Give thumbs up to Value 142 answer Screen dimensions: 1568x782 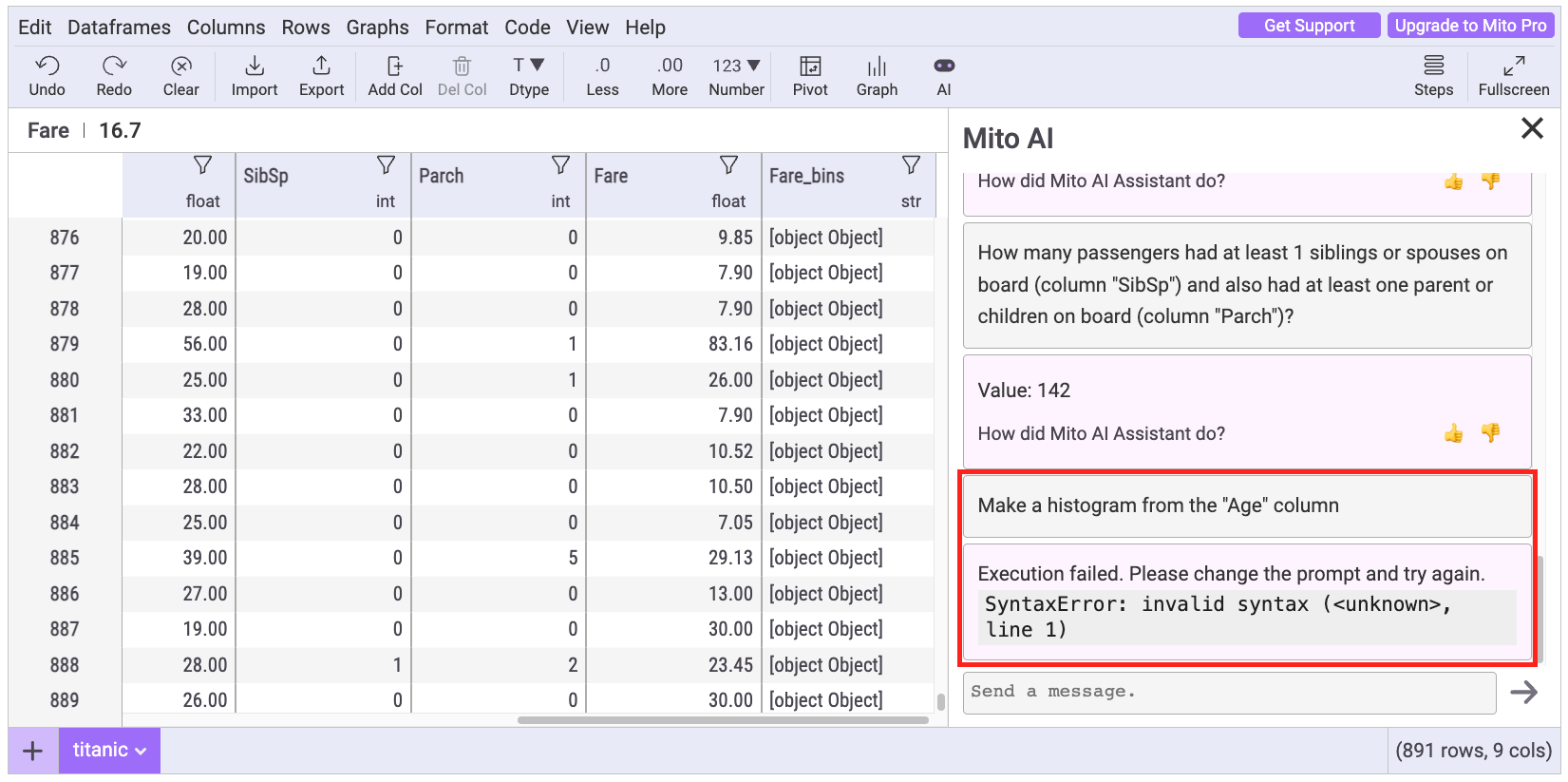(1453, 433)
